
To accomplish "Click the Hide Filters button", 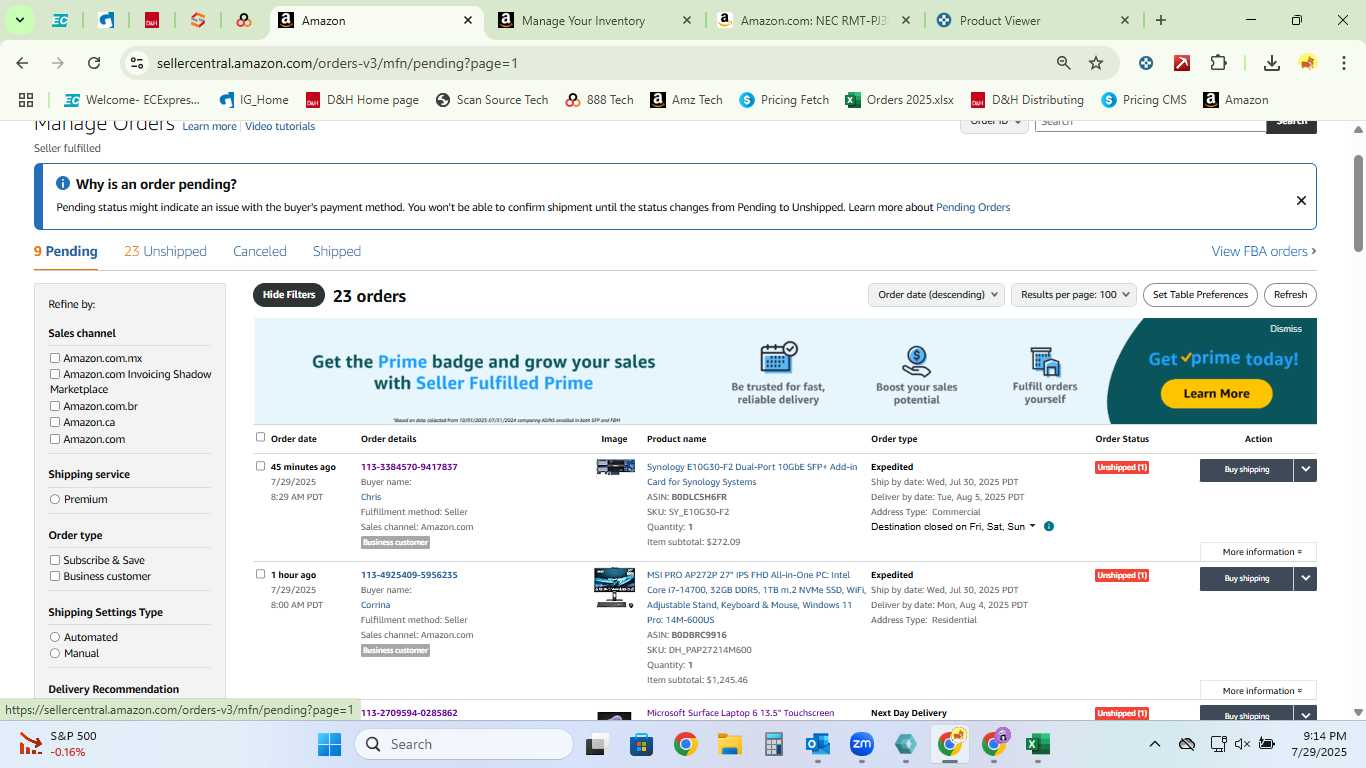I will coord(289,295).
